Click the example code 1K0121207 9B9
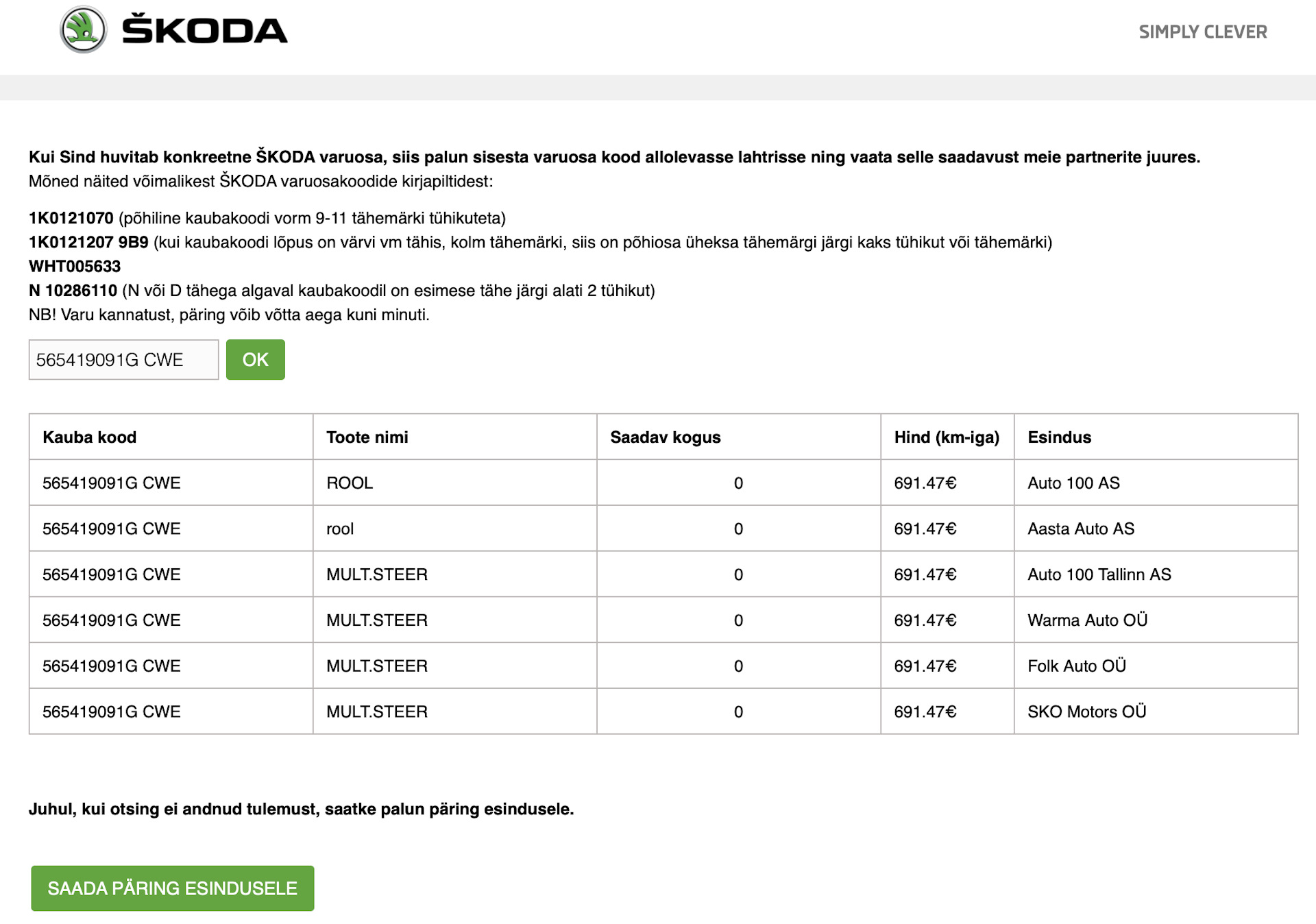The width and height of the screenshot is (1316, 924). coord(88,242)
